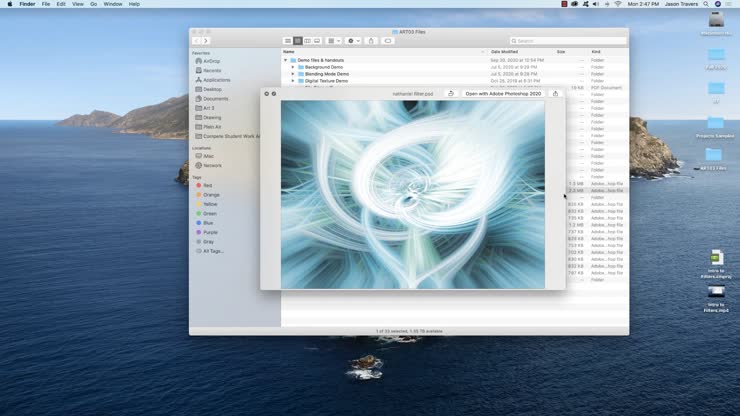Viewport: 740px width, 416px height.
Task: Open Plein Air folder in sidebar
Action: pos(208,127)
